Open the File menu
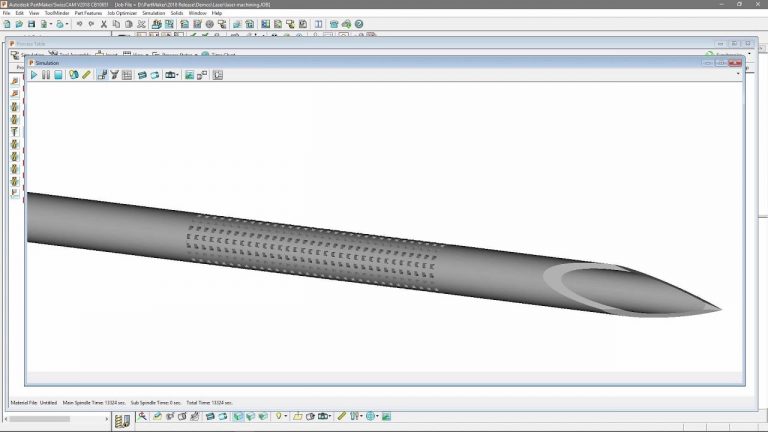The image size is (768, 432). point(6,13)
